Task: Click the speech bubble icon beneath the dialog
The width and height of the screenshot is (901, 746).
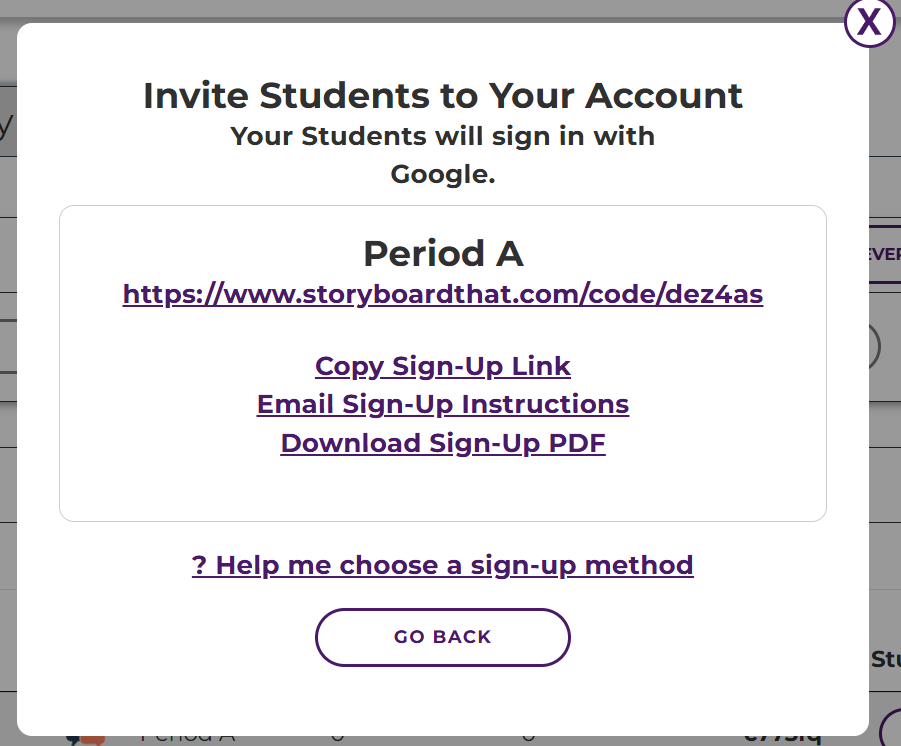Action: pos(86,741)
